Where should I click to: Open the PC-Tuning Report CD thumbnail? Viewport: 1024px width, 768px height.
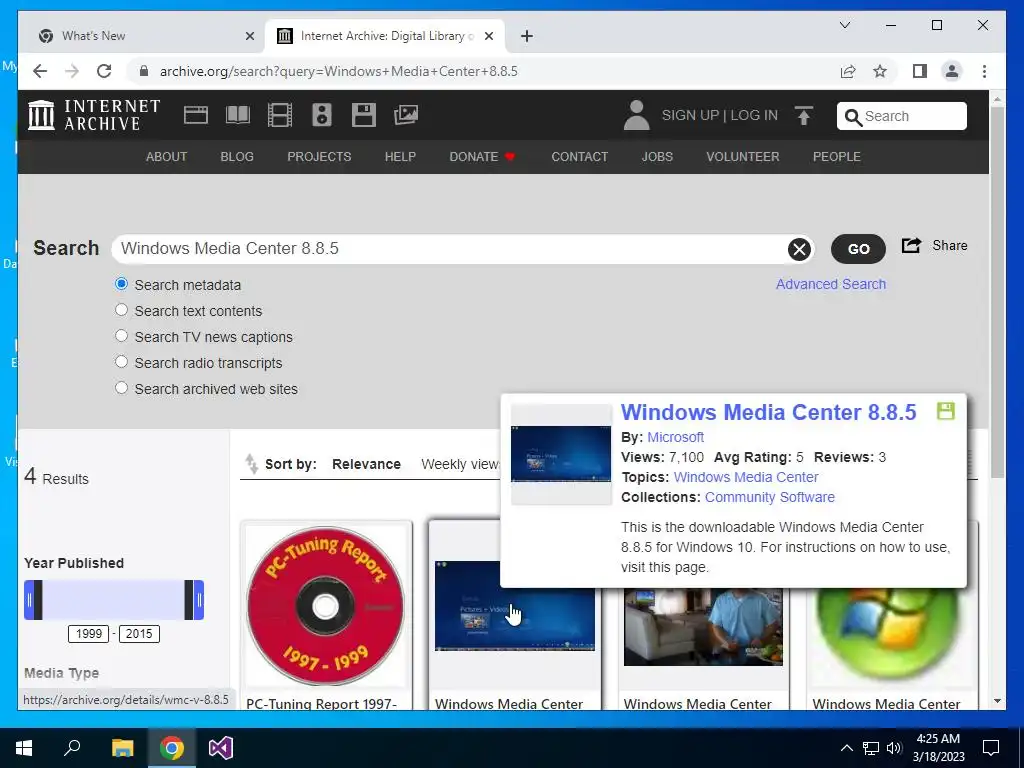pyautogui.click(x=325, y=605)
